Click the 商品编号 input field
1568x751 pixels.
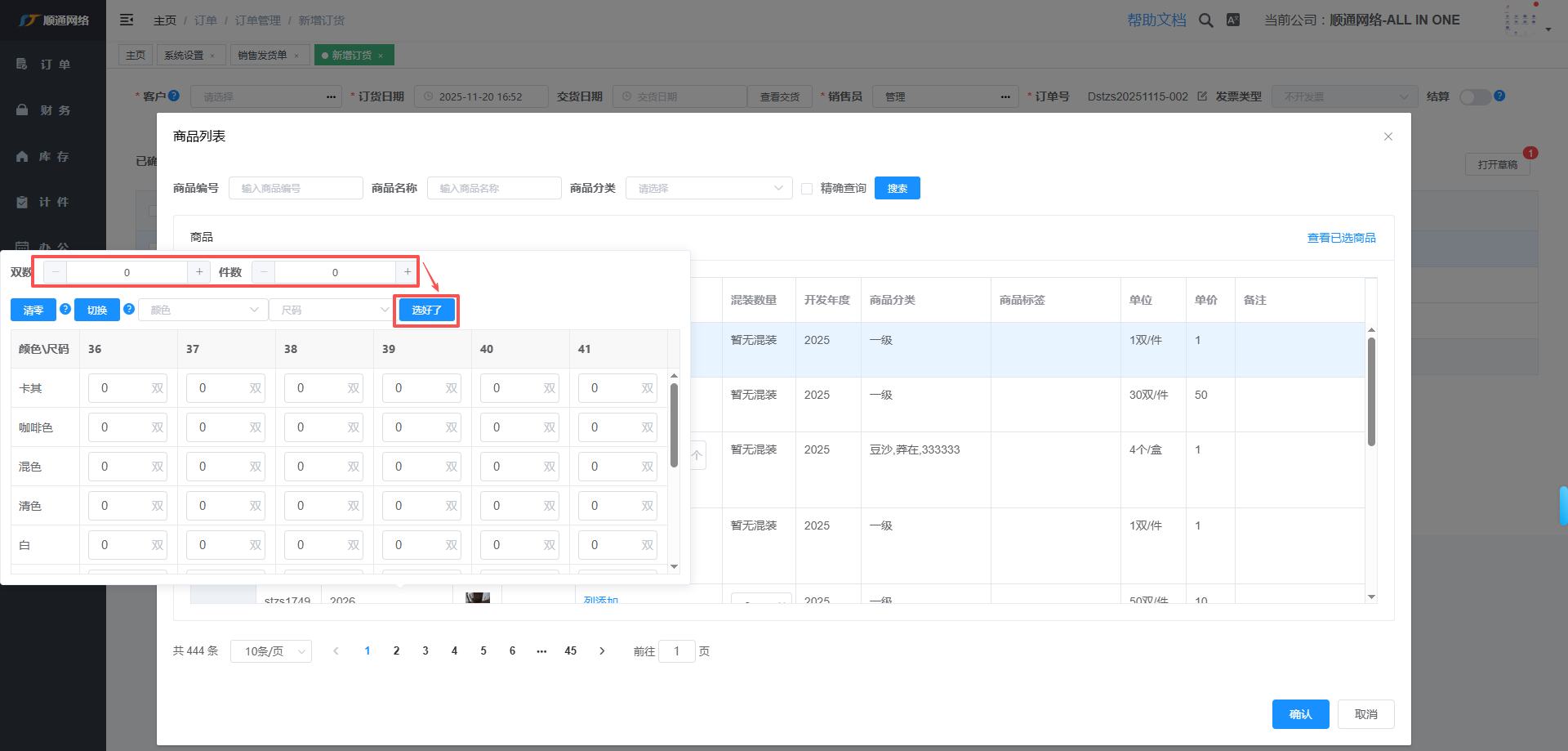(x=296, y=189)
